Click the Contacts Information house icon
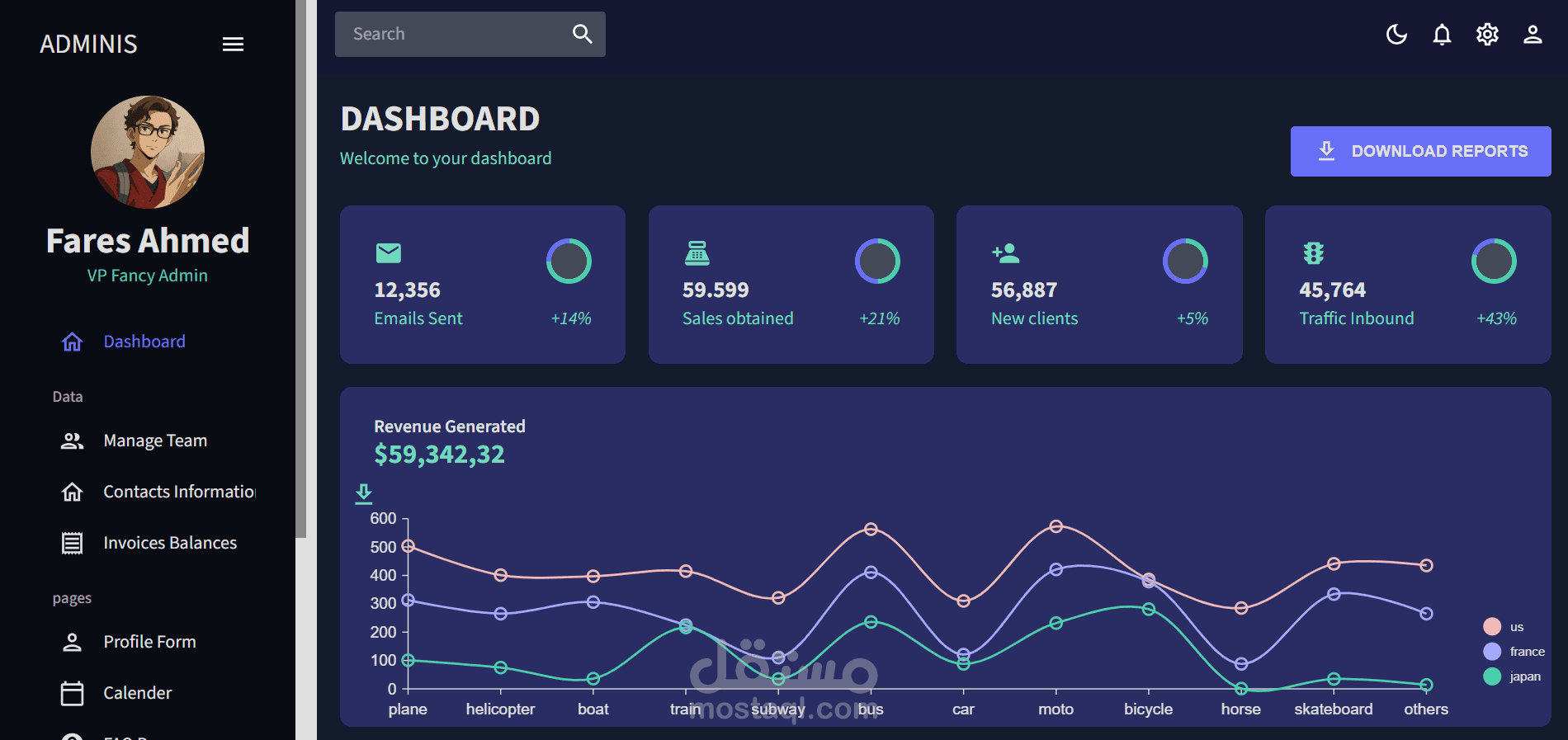Viewport: 1568px width, 740px height. 73,492
